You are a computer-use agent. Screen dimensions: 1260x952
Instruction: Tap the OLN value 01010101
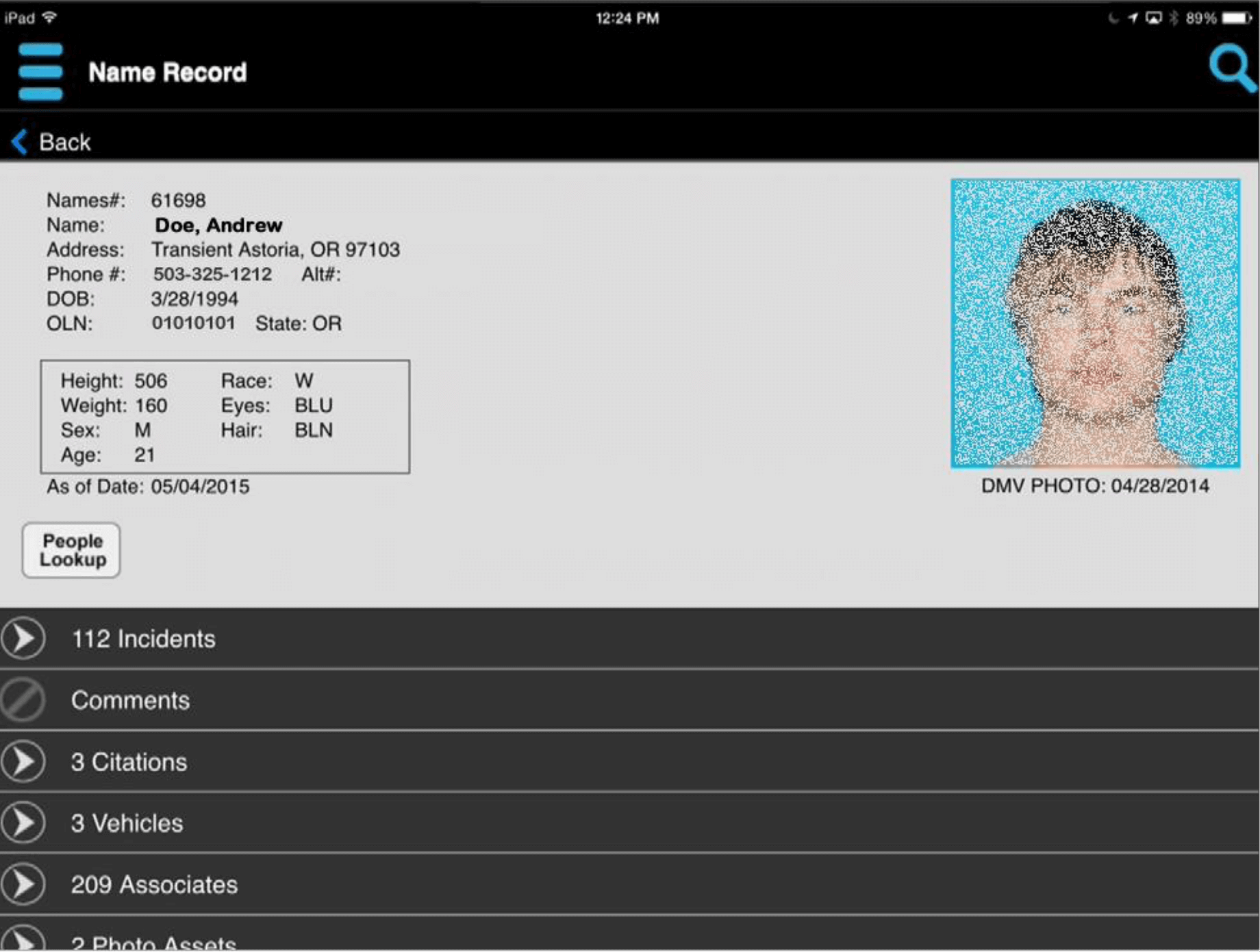click(x=193, y=323)
